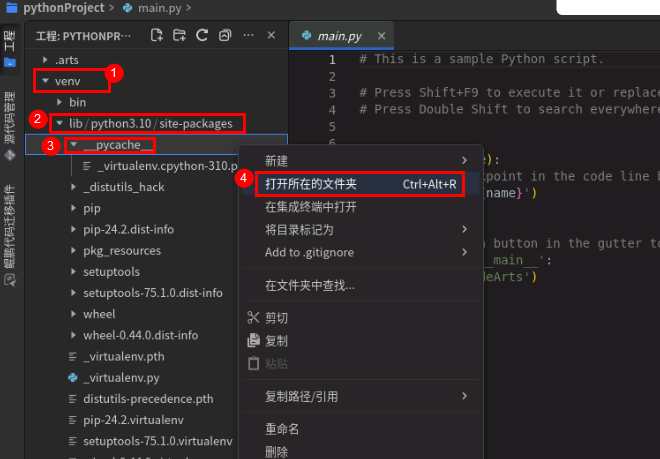The image size is (660, 459).
Task: Click the comment text on editor line 3
Action: tap(509, 92)
